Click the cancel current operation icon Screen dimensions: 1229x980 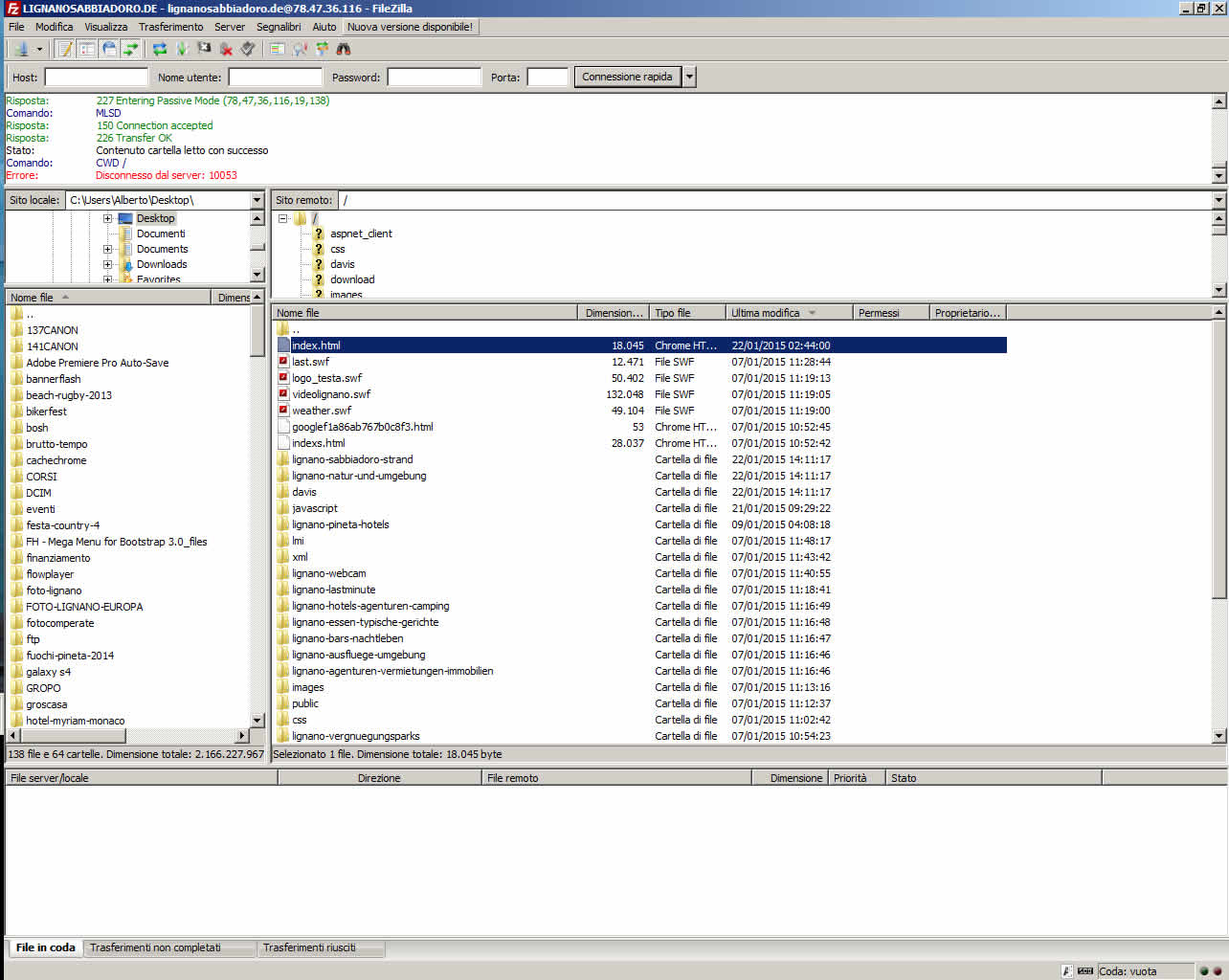pos(204,49)
